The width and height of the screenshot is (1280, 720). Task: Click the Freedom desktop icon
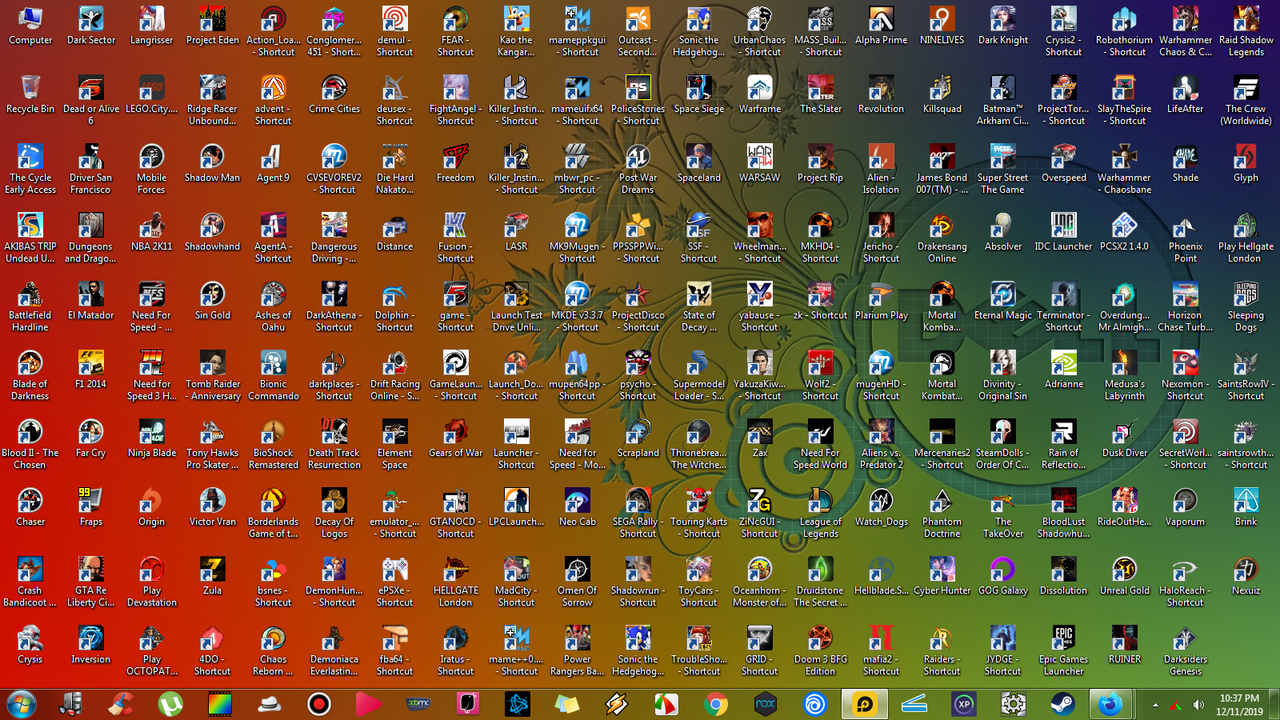click(455, 163)
